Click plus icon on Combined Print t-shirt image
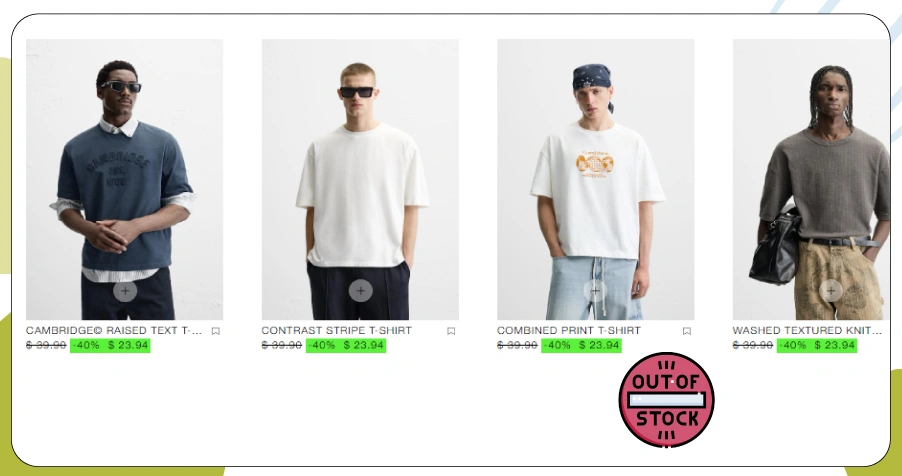Screen dimensions: 902x476 click(595, 291)
